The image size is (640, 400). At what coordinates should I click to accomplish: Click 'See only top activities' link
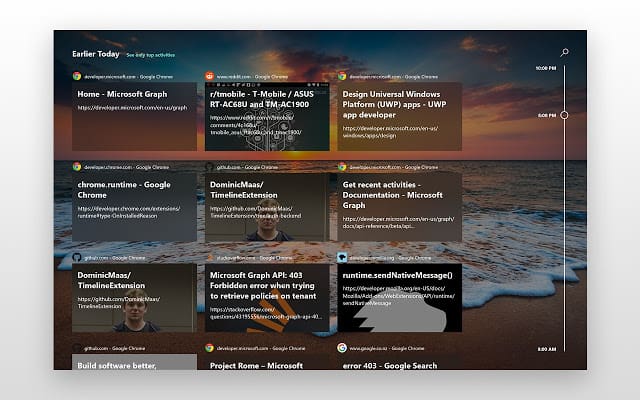(150, 55)
